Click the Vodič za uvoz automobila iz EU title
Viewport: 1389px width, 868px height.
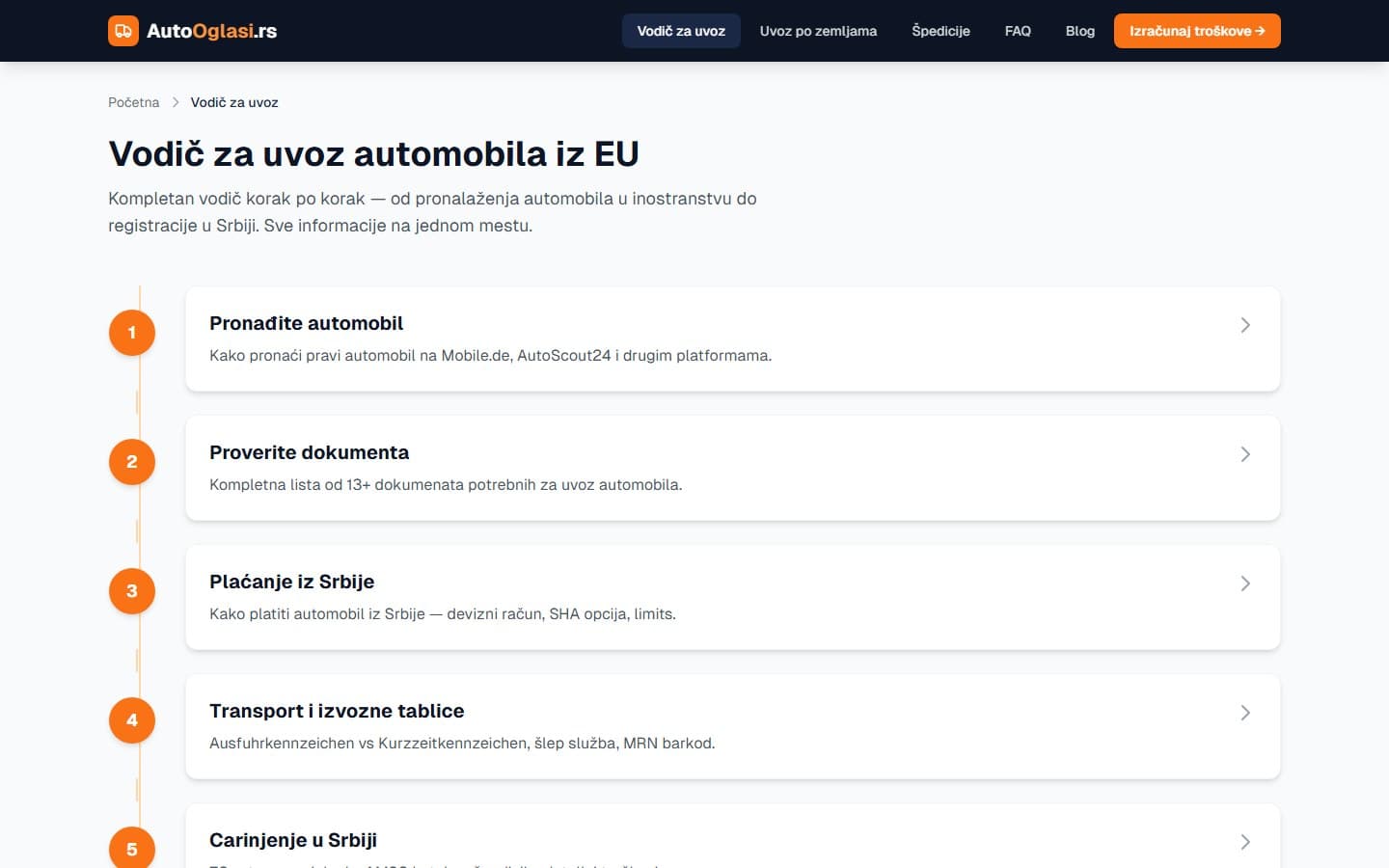pos(373,154)
